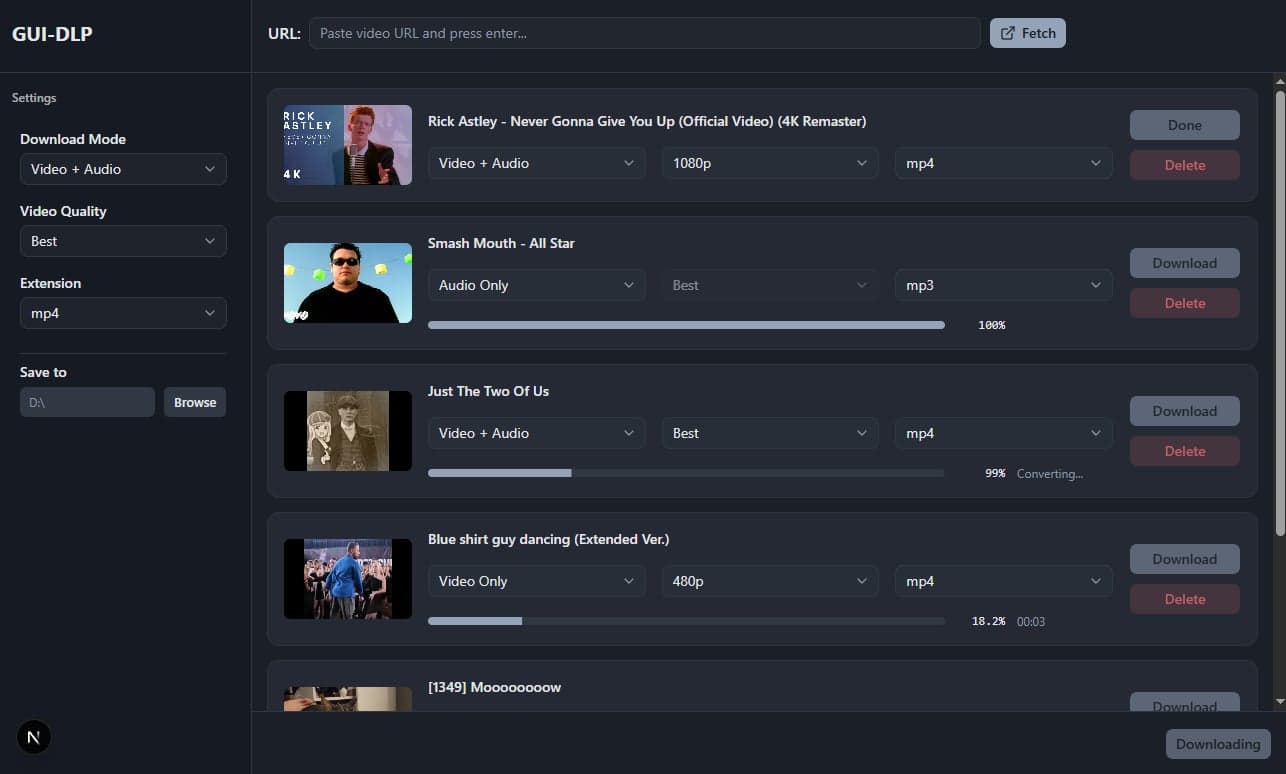Open mp4 format dropdown for Blue shirt guy
Screen dimensions: 1286x774
pyautogui.click(x=1003, y=581)
